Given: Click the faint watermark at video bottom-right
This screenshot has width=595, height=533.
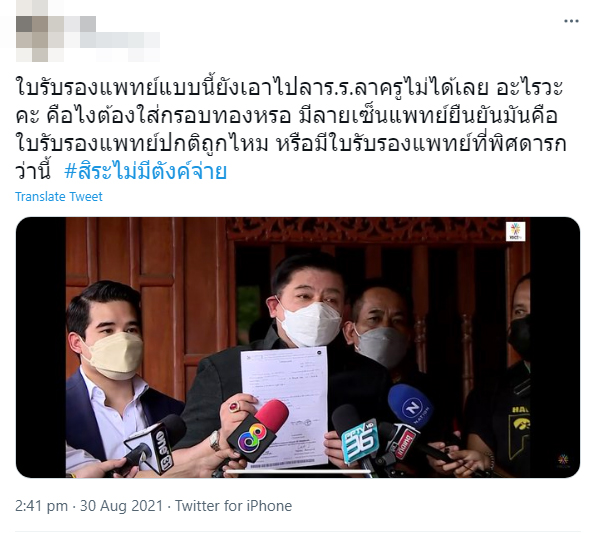Looking at the screenshot, I should [x=563, y=461].
